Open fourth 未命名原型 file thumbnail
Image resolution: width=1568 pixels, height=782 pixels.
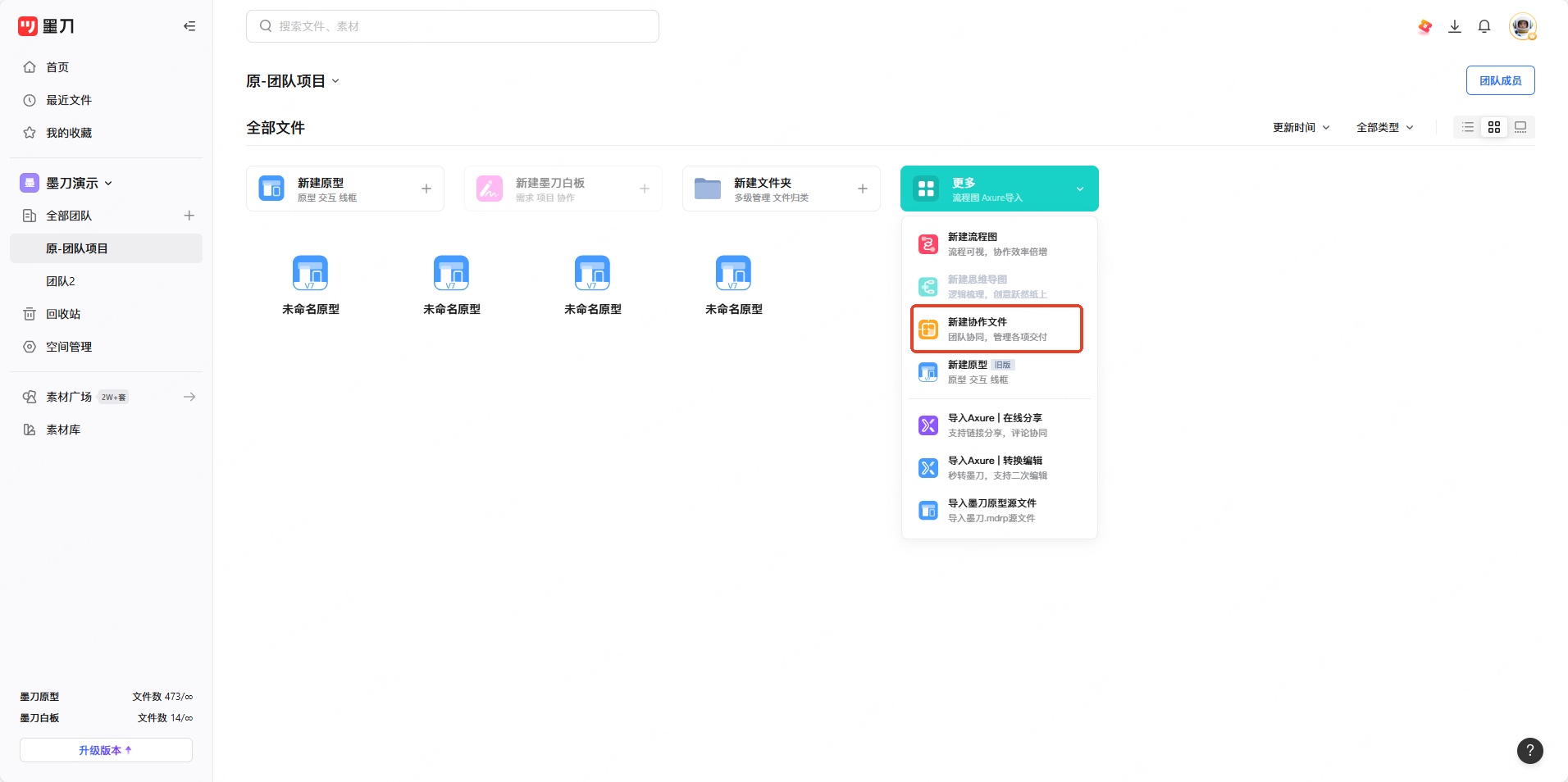733,273
